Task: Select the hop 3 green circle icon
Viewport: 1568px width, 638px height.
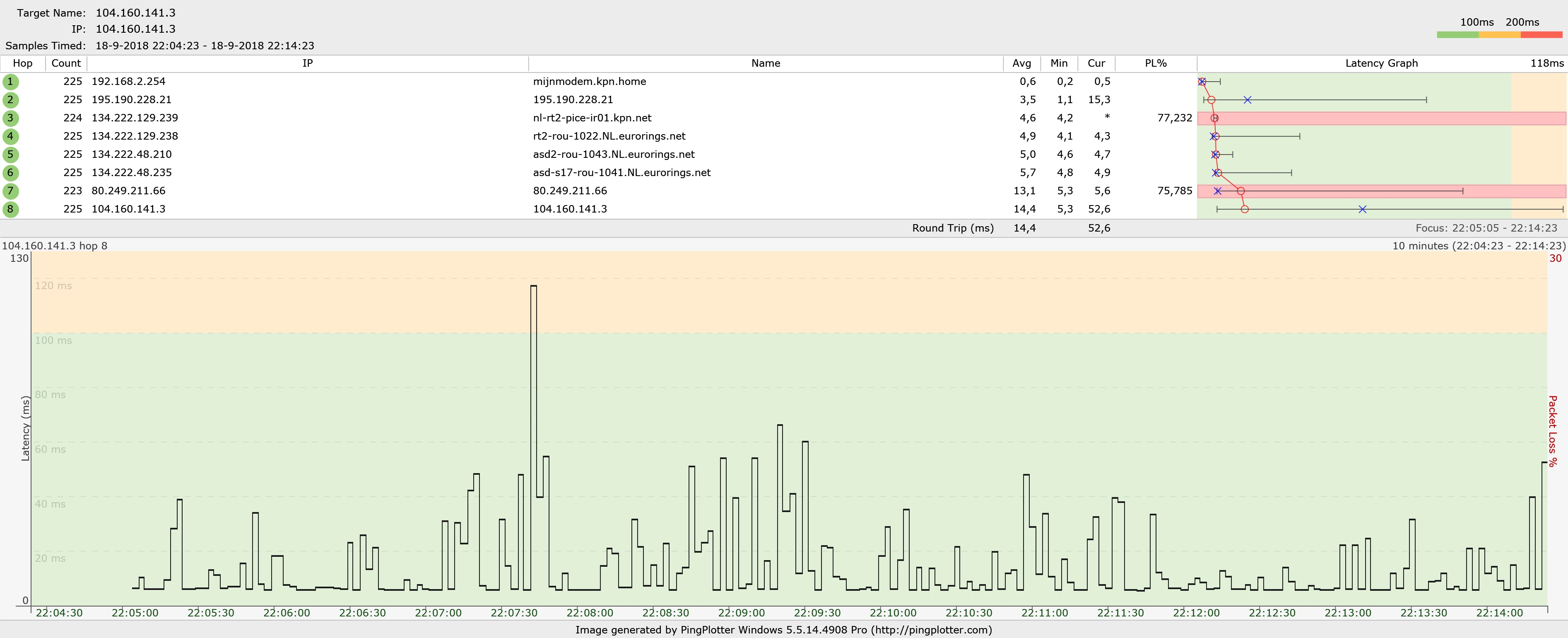Action: [10, 118]
